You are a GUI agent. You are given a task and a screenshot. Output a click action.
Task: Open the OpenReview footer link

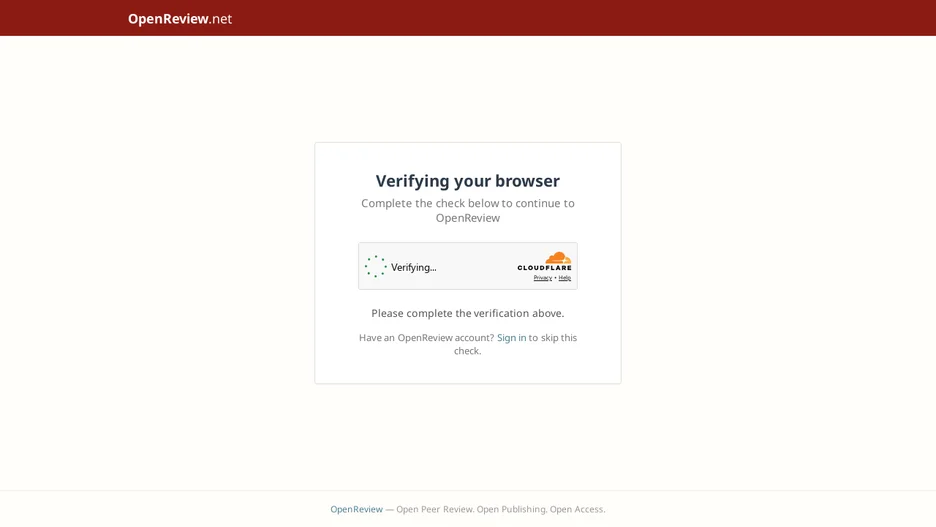pos(356,509)
